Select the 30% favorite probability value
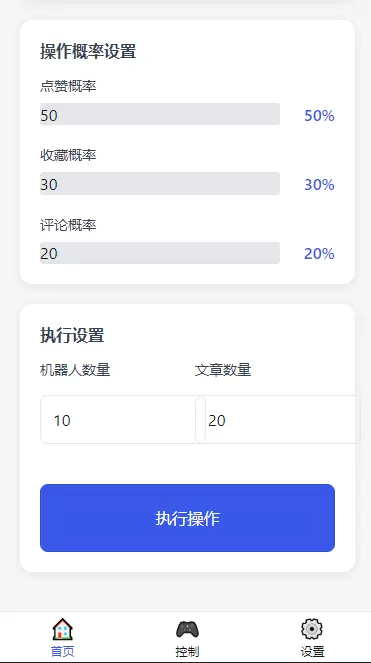This screenshot has width=371, height=663. 319,185
